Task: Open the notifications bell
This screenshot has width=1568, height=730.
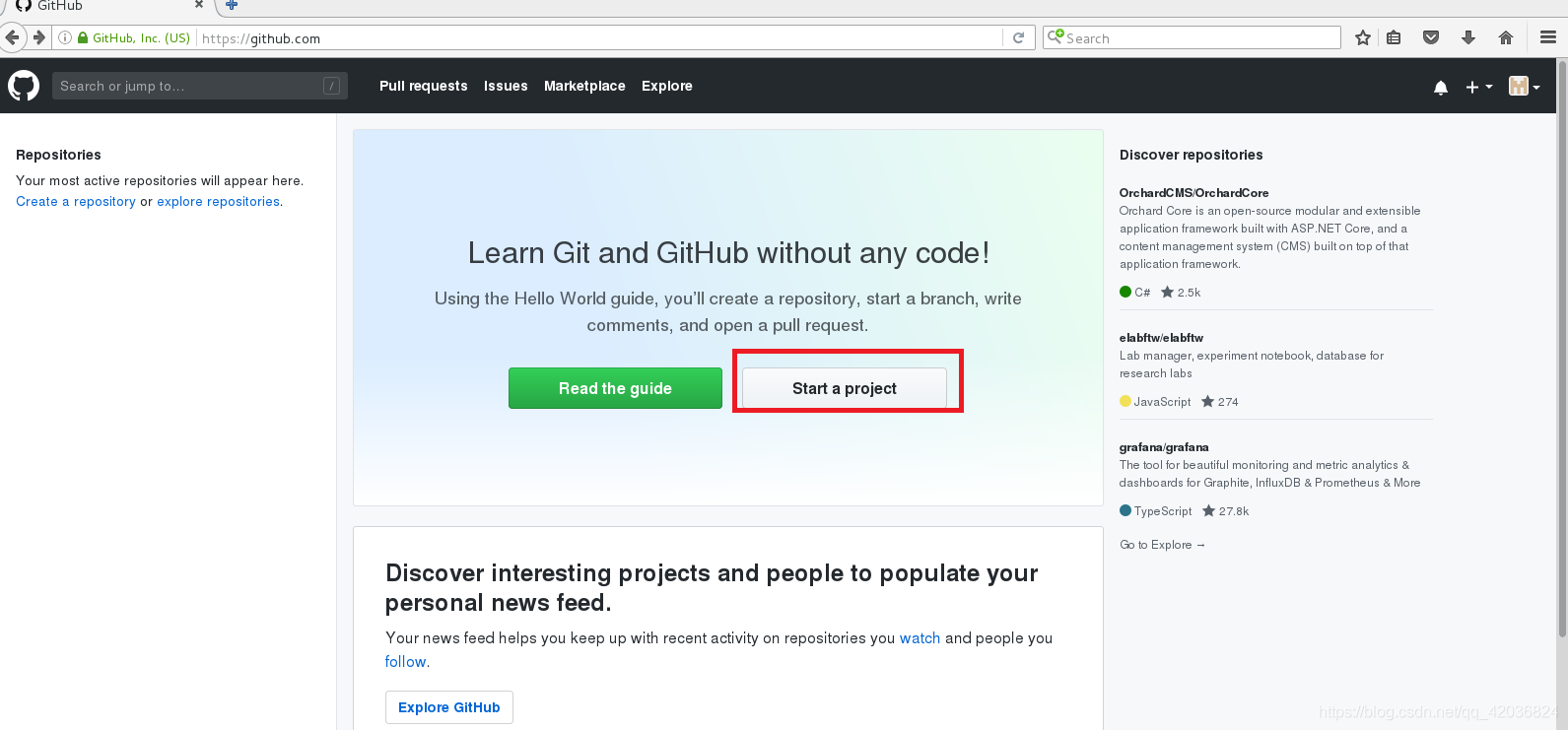Action: pyautogui.click(x=1441, y=87)
